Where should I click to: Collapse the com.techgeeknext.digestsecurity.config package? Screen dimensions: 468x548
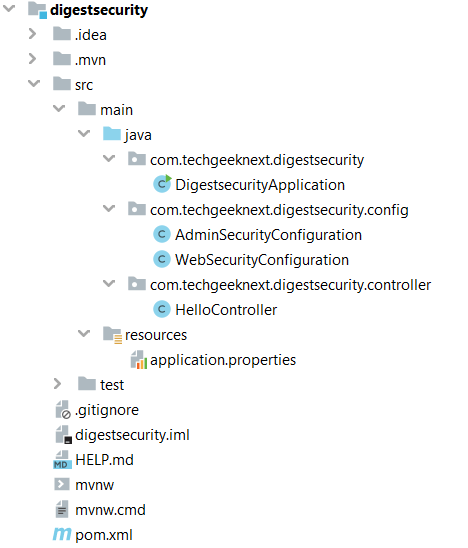pyautogui.click(x=109, y=209)
